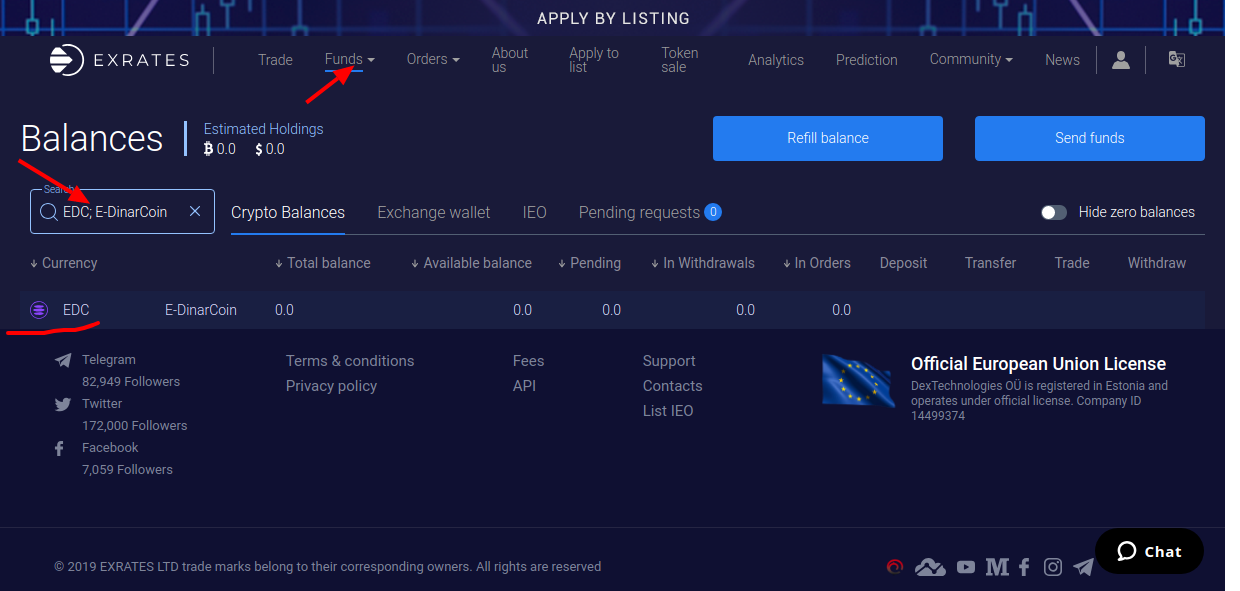Viewport: 1240px width, 591px height.
Task: Clear the search field with X
Action: (195, 211)
